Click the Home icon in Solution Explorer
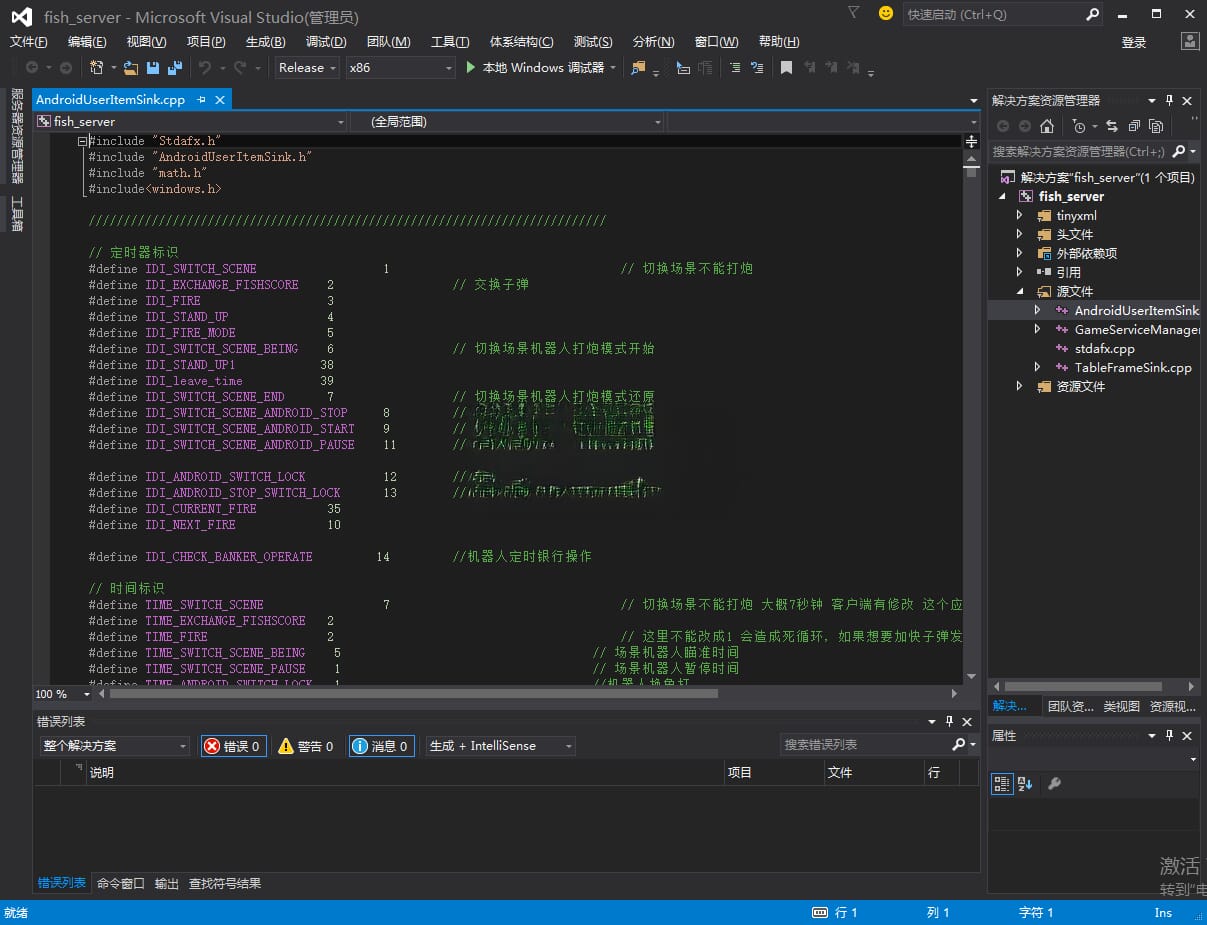The height and width of the screenshot is (925, 1207). click(1046, 126)
